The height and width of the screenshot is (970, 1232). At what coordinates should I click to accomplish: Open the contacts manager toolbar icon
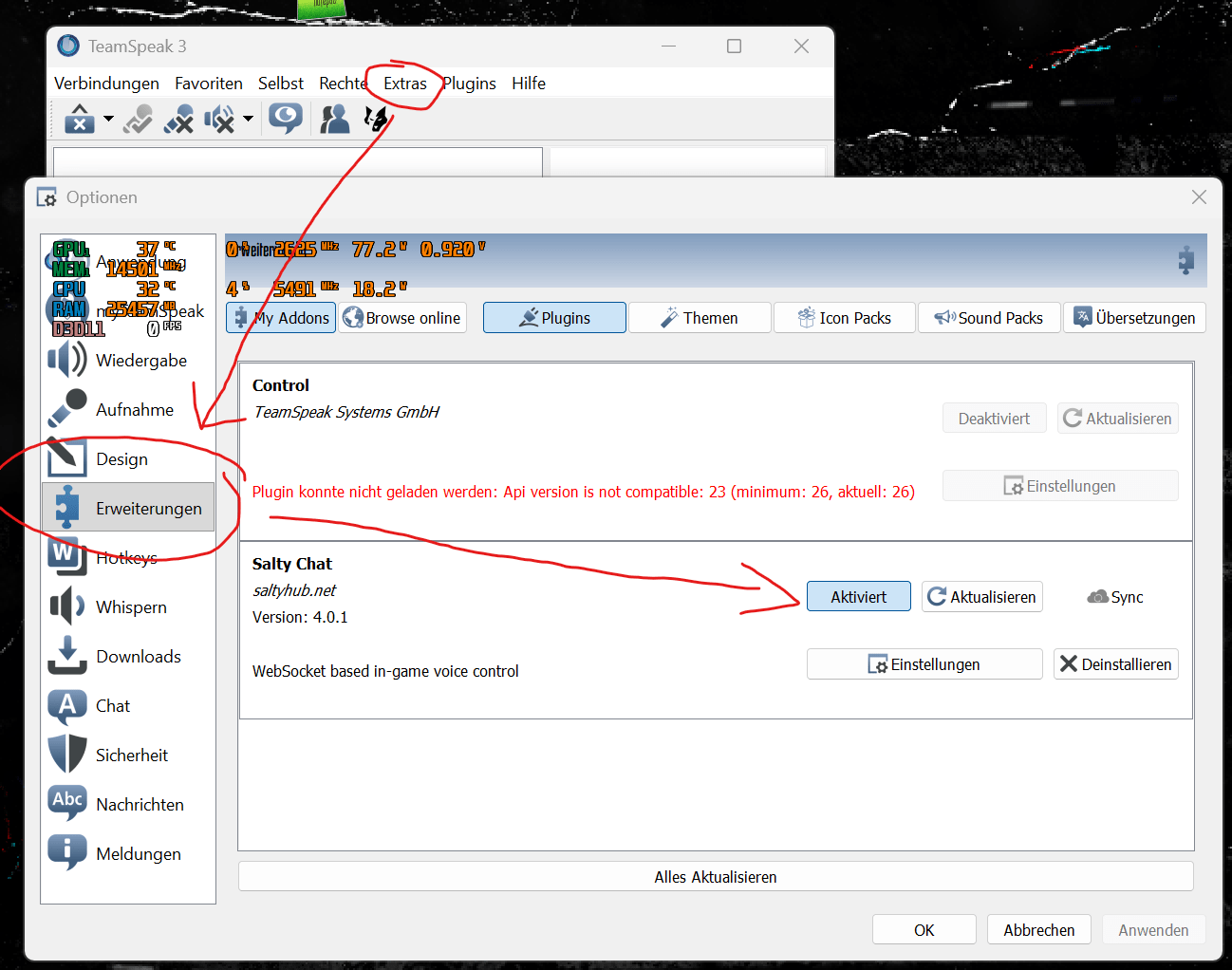pos(334,119)
